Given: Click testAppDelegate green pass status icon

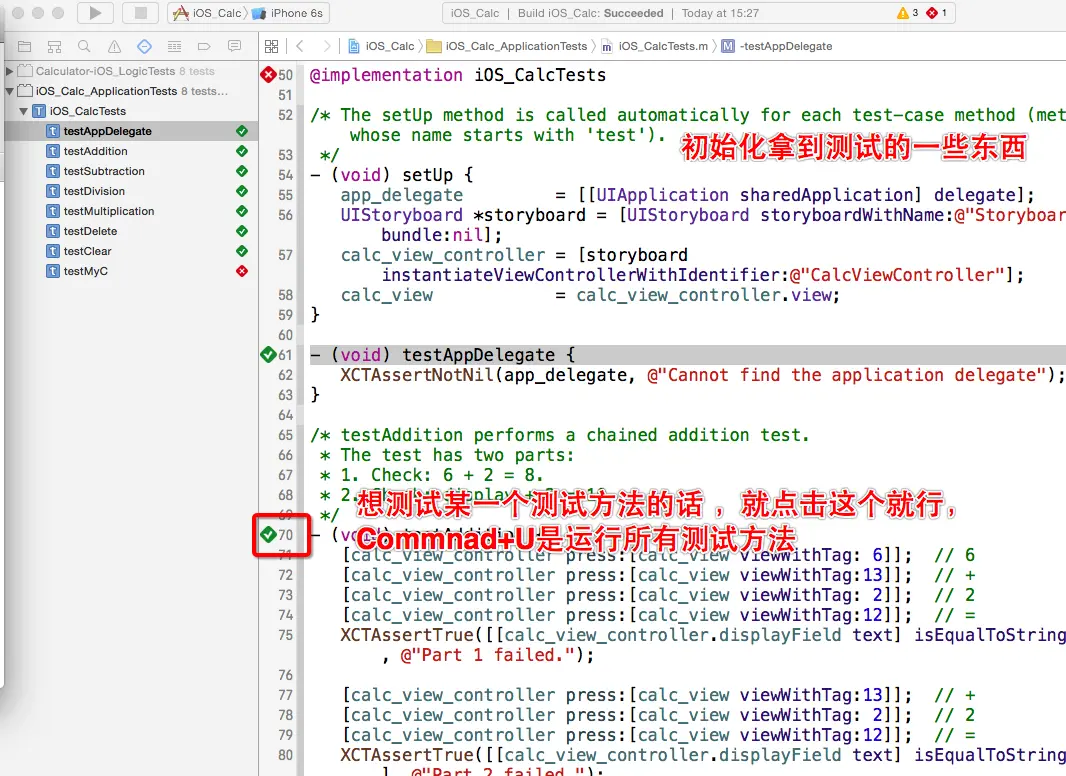Looking at the screenshot, I should 242,131.
